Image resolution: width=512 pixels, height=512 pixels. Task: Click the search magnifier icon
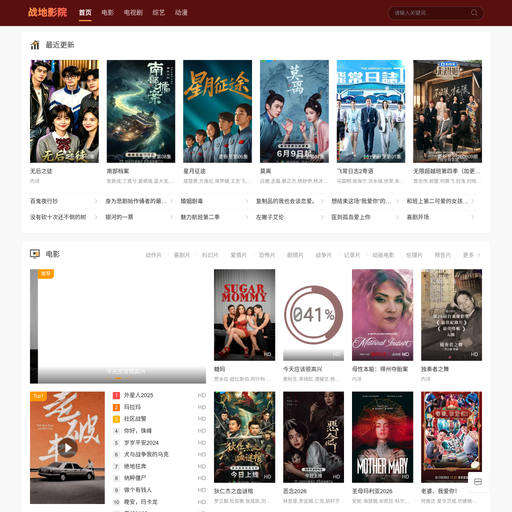point(474,13)
